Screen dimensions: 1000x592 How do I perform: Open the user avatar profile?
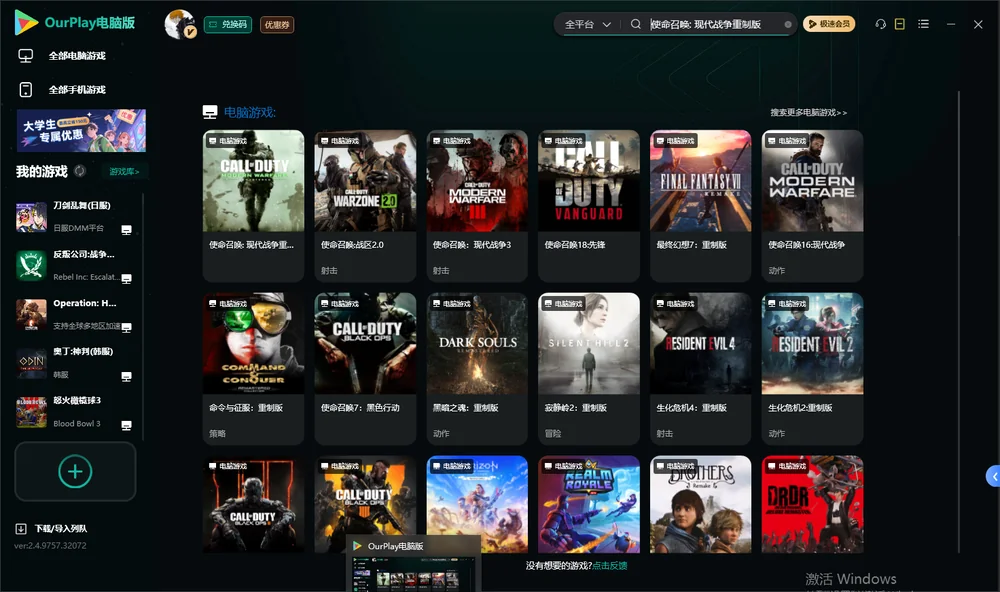tap(180, 24)
